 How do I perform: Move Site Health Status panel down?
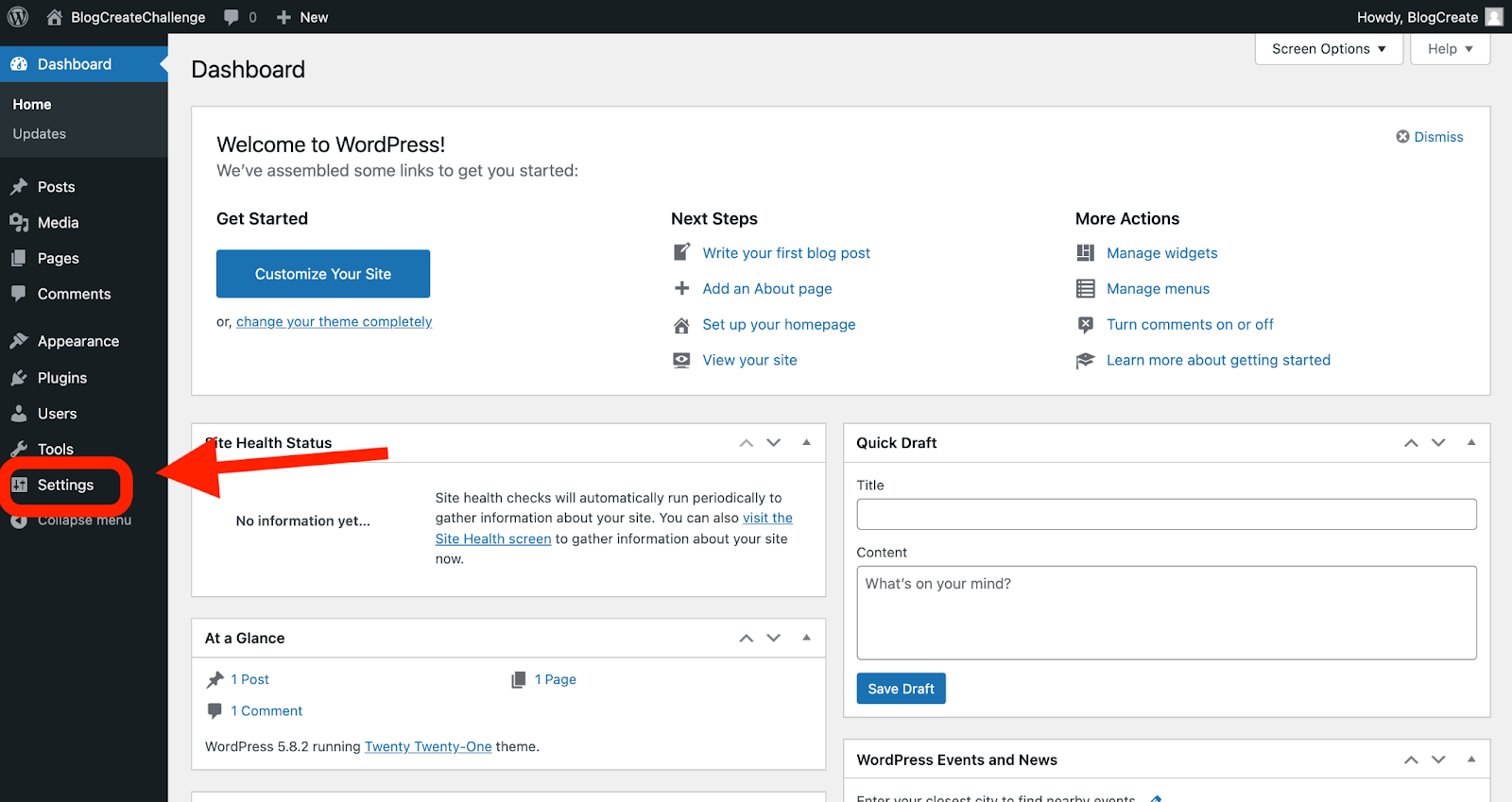pyautogui.click(x=774, y=443)
